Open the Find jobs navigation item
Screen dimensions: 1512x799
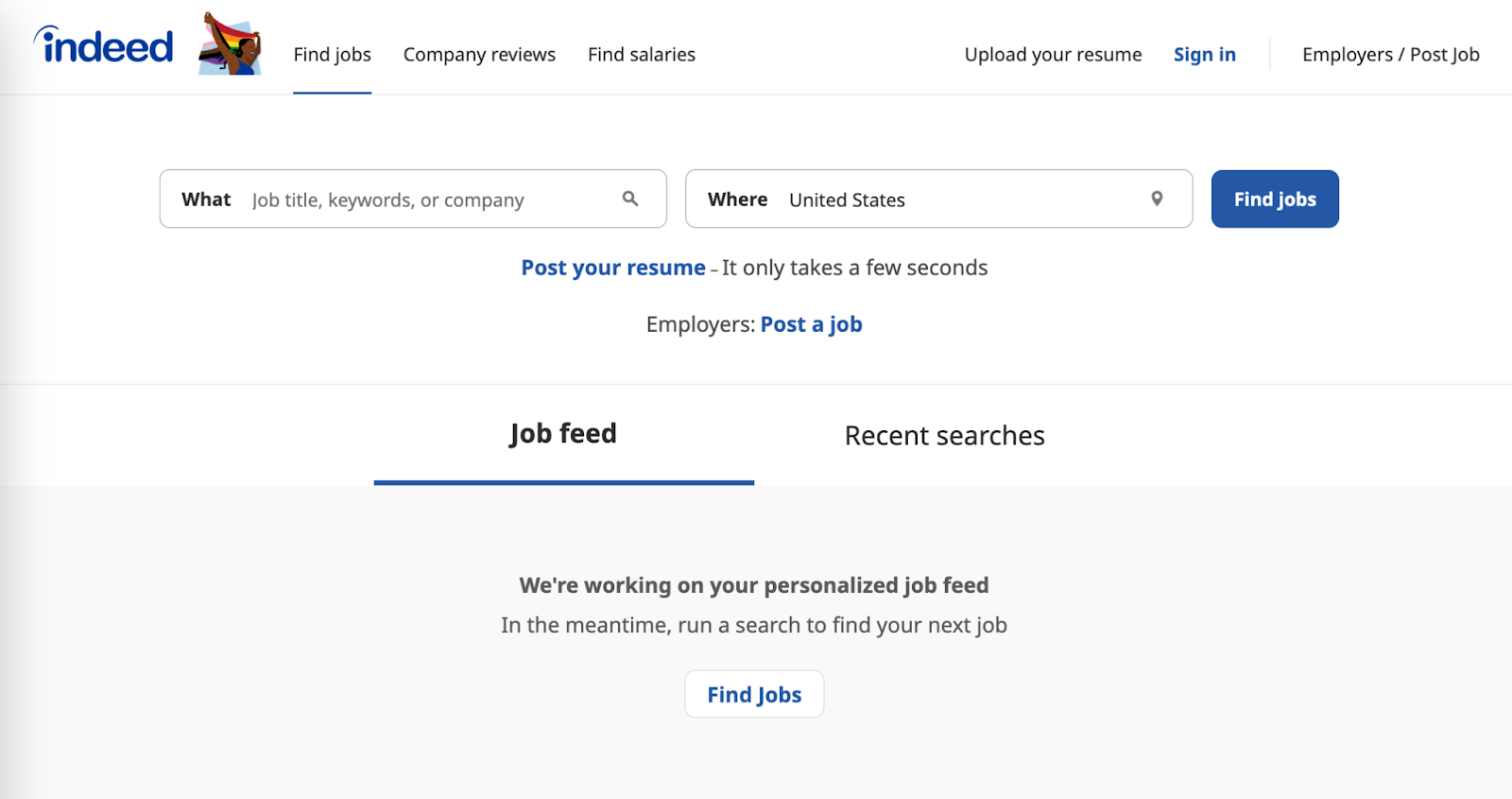point(332,55)
